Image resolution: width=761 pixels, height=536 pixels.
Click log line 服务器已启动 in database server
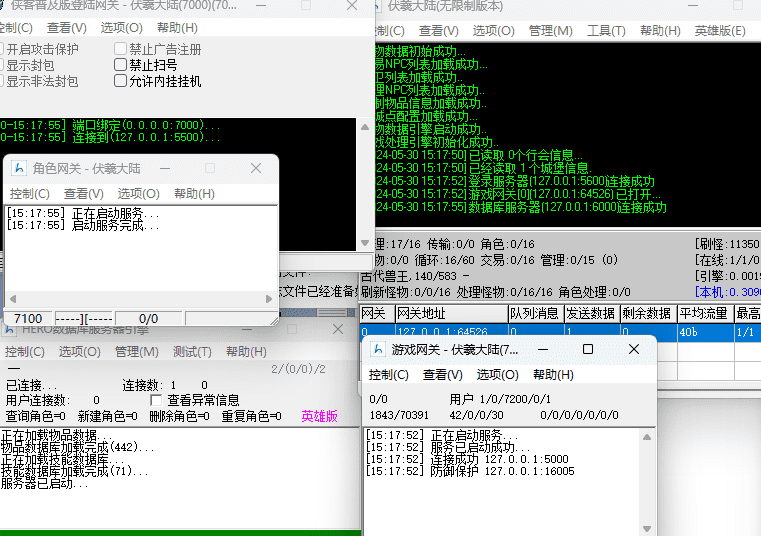44,484
